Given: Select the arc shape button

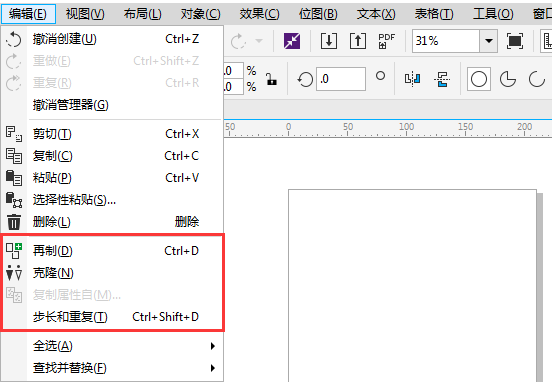Looking at the screenshot, I should click(x=537, y=79).
